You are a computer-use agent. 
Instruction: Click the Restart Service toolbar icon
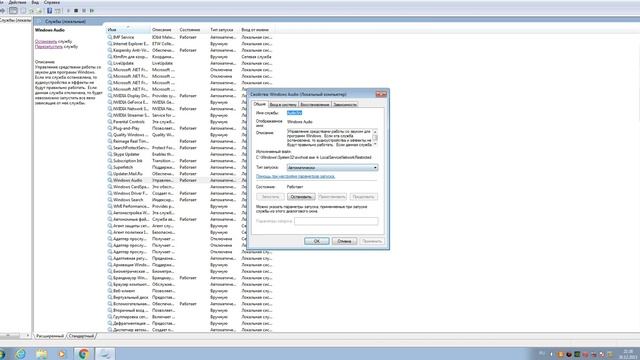[92, 11]
